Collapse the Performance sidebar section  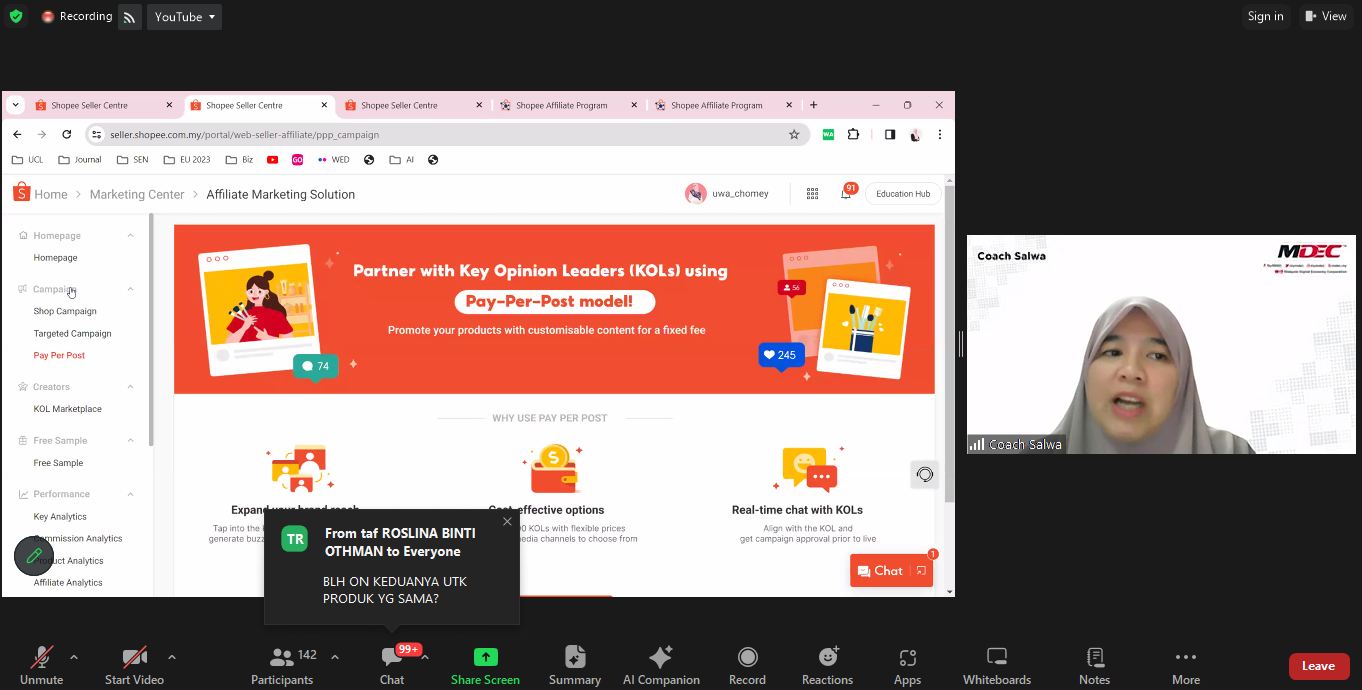point(130,494)
